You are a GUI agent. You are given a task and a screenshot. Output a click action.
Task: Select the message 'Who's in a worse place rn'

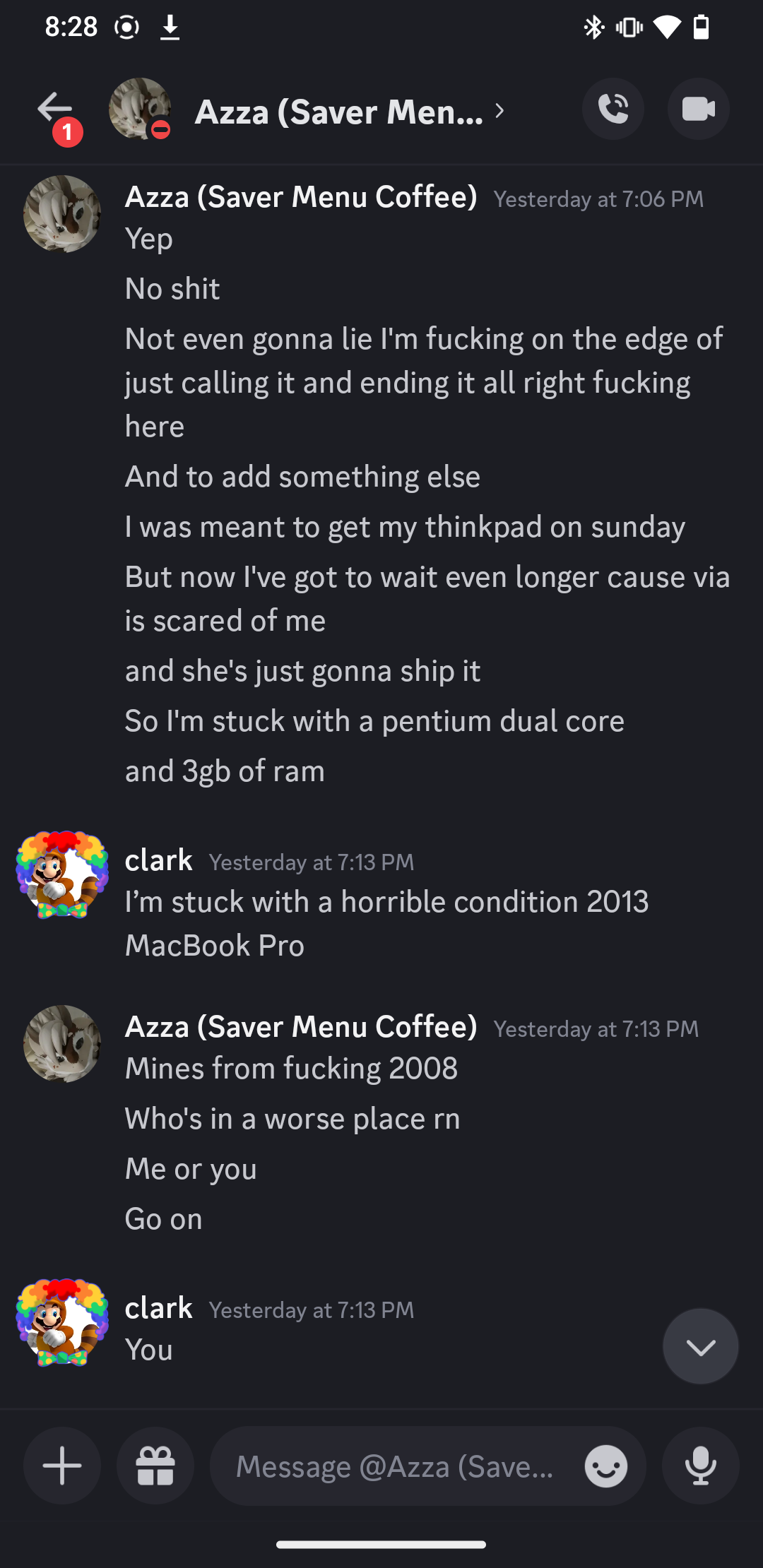tap(292, 1119)
